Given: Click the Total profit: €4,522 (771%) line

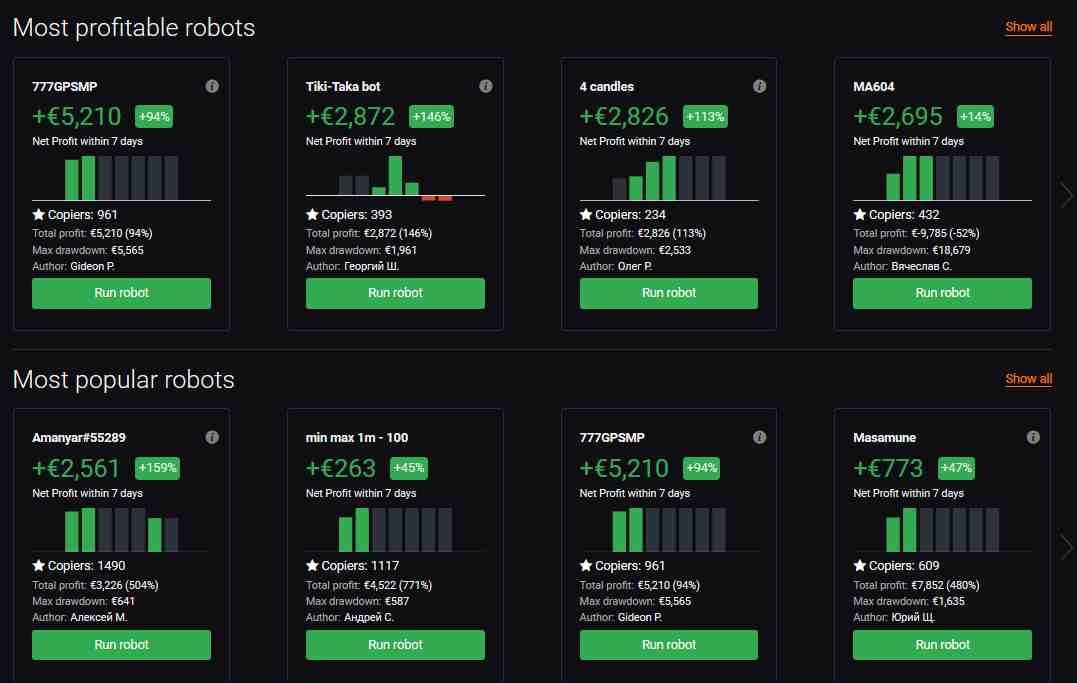Looking at the screenshot, I should pos(369,585).
